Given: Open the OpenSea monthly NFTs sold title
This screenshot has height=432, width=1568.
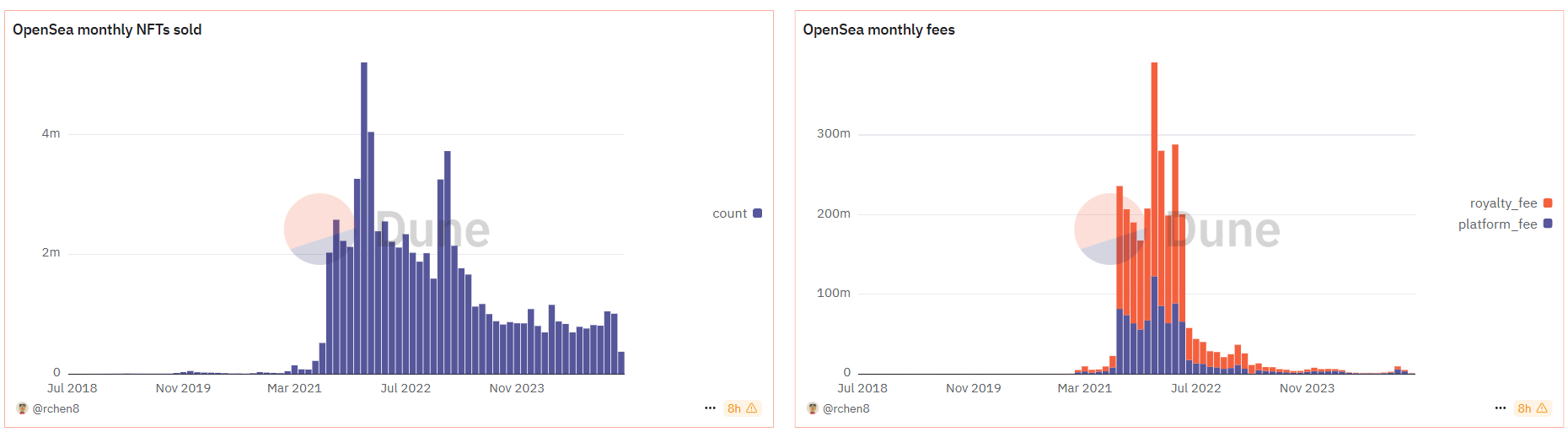Looking at the screenshot, I should tap(107, 30).
